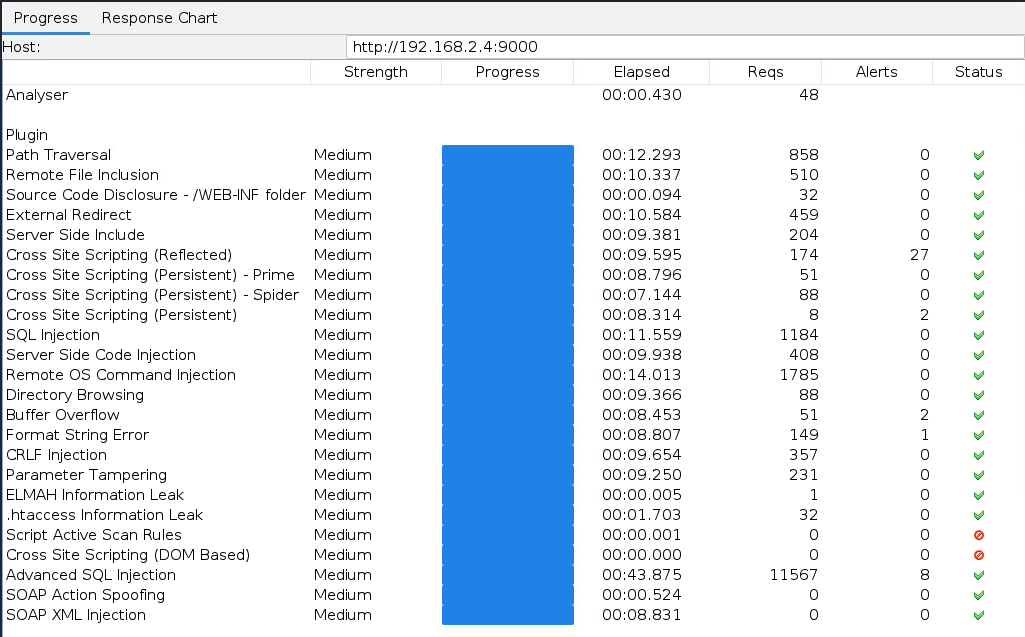Click the Host URL field

(x=684, y=47)
